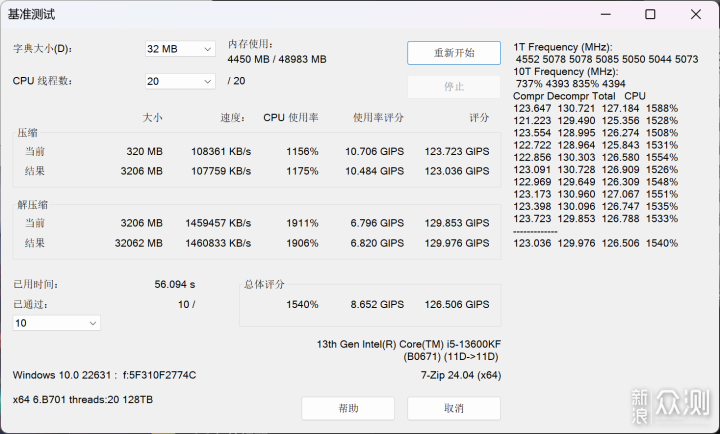Click the chevron arrow of passes box

click(93, 323)
